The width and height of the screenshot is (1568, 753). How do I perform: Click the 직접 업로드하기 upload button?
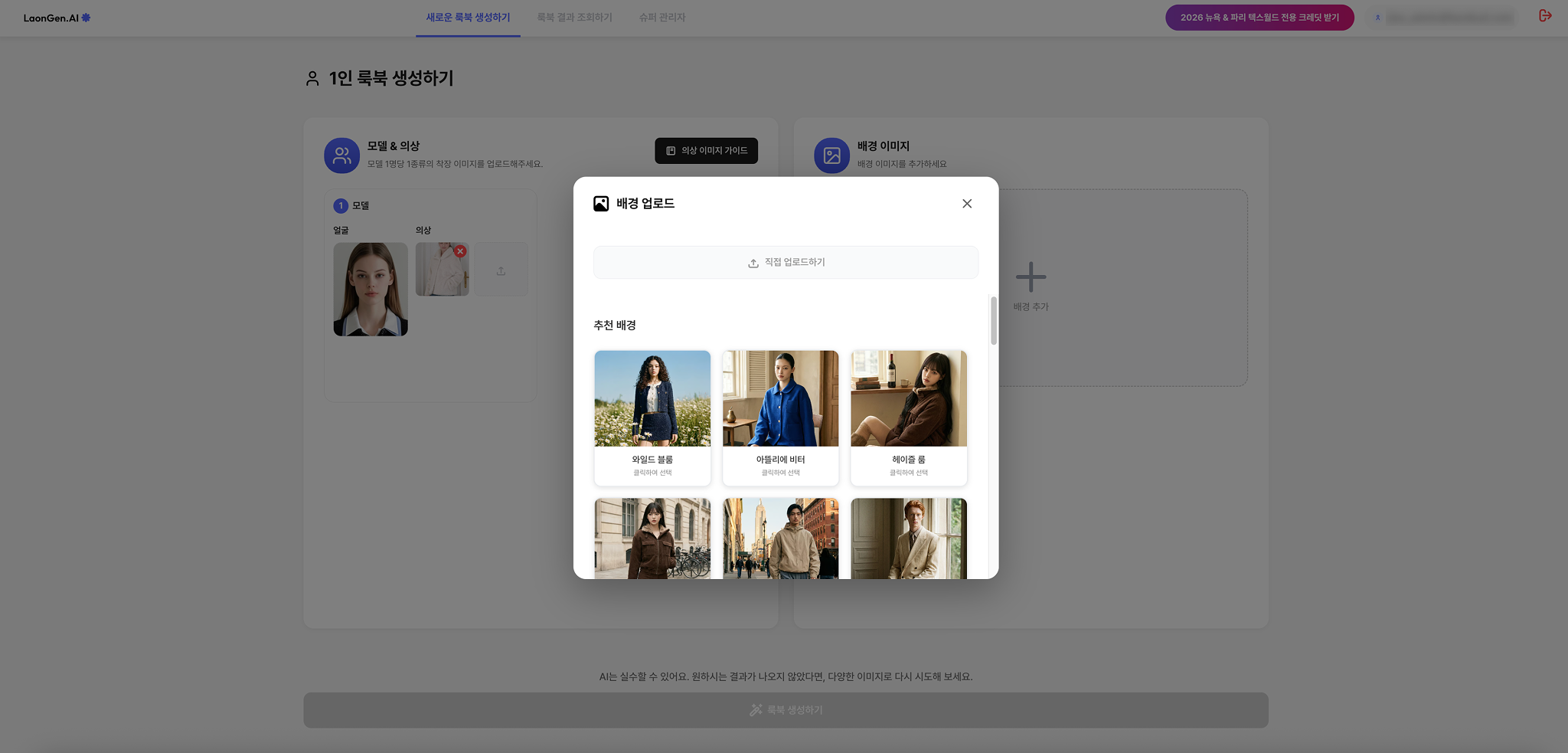786,262
